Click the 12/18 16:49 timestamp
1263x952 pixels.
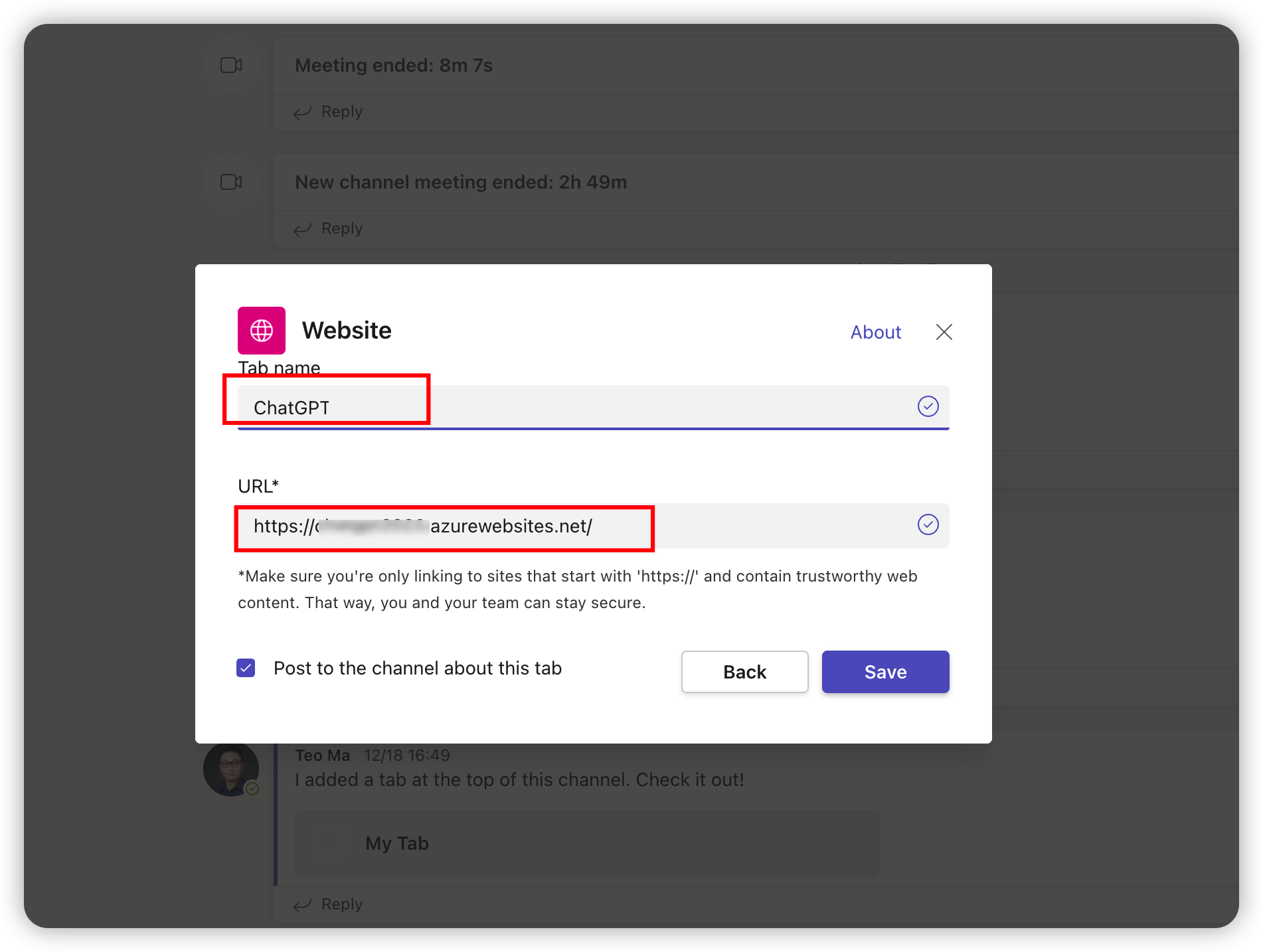406,755
